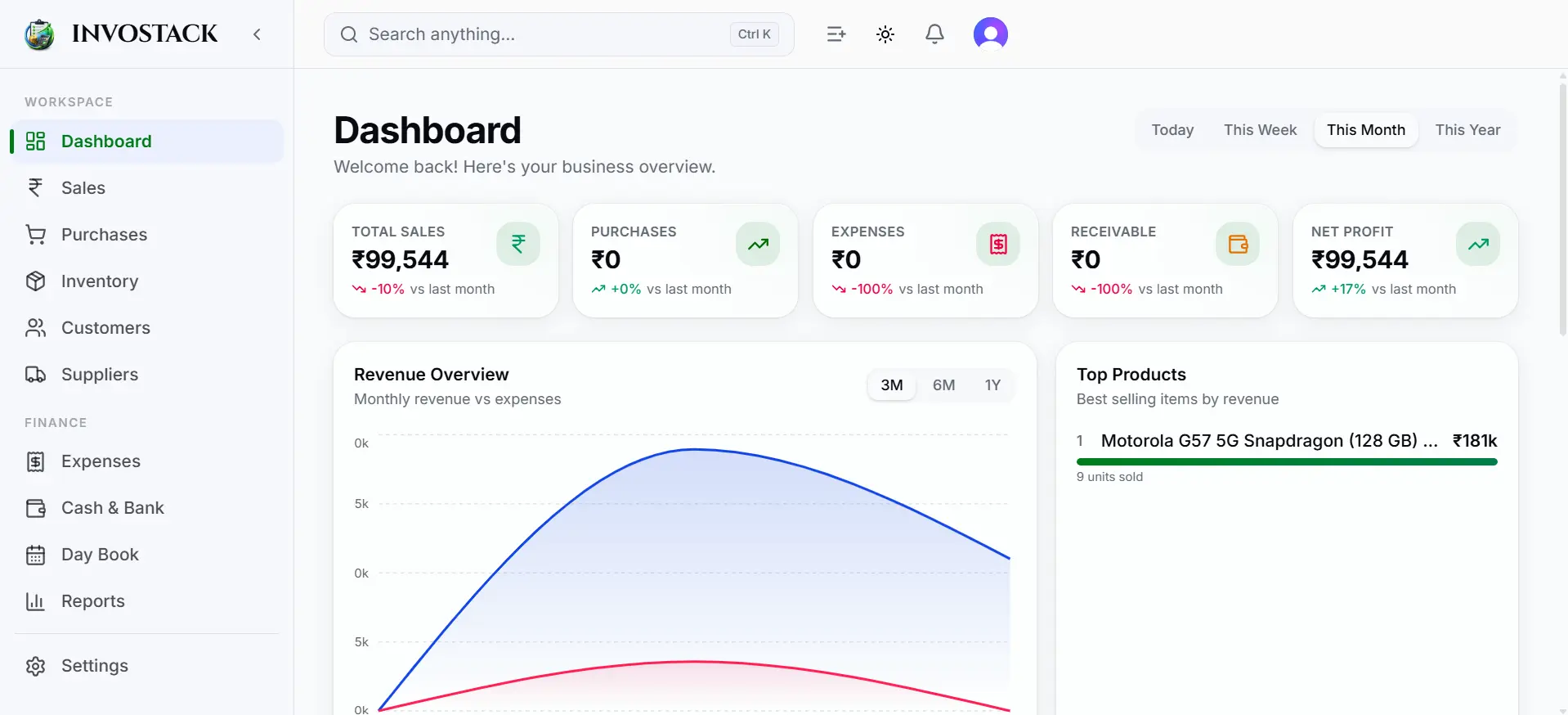Click the Top Products heading
The height and width of the screenshot is (715, 1568).
pyautogui.click(x=1131, y=375)
